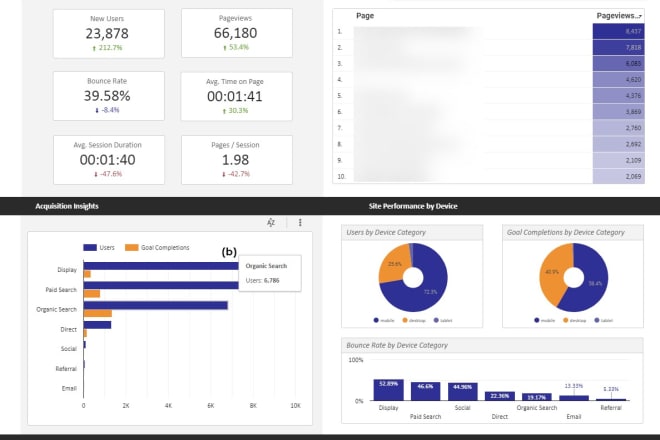Click Goal Completions by Device Category title
Image resolution: width=660 pixels, height=440 pixels.
click(565, 232)
